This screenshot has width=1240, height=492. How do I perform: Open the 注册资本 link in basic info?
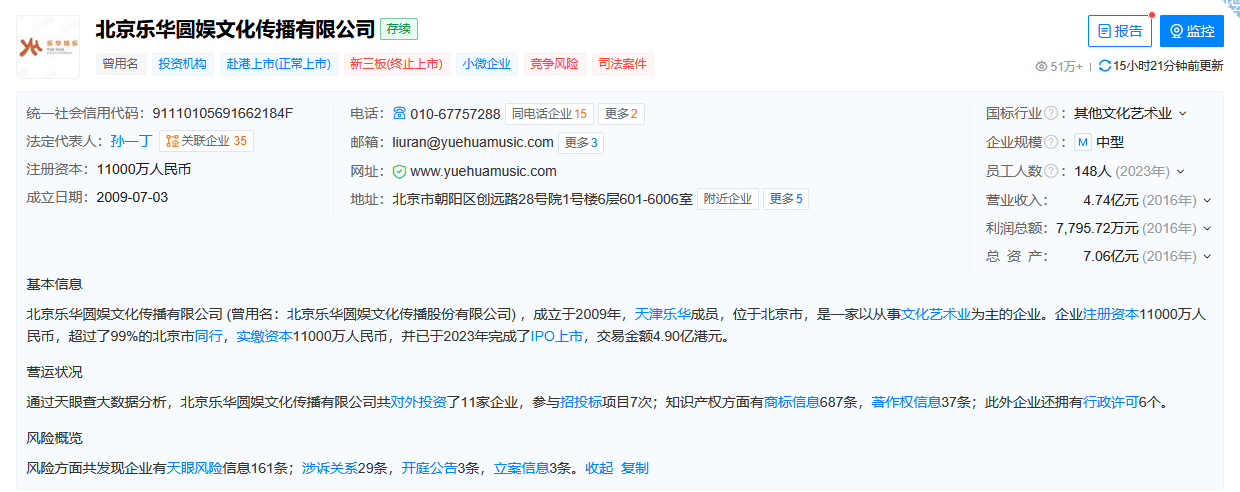1111,313
